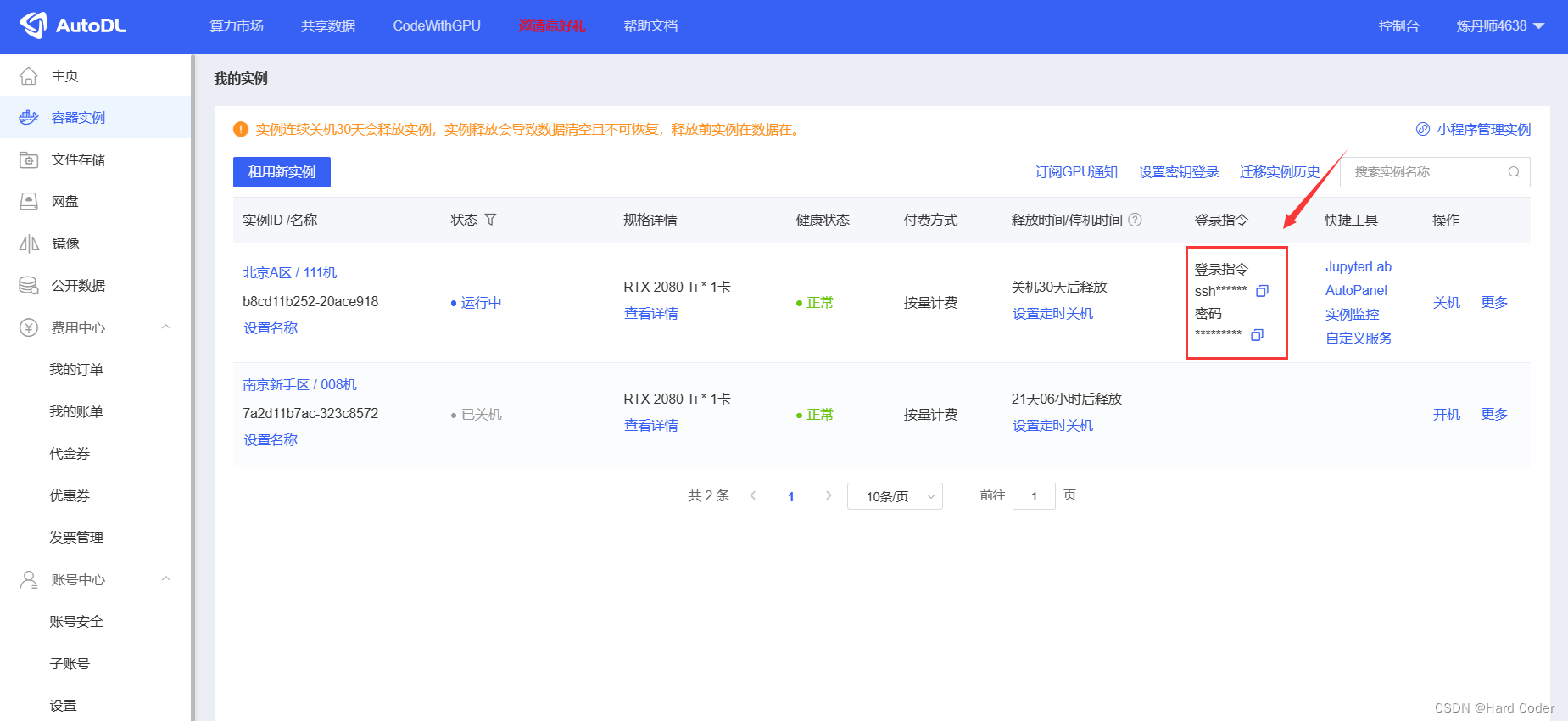Screen dimensions: 1568x721
Task: Open 发票管理 in sidebar
Action: tap(76, 538)
